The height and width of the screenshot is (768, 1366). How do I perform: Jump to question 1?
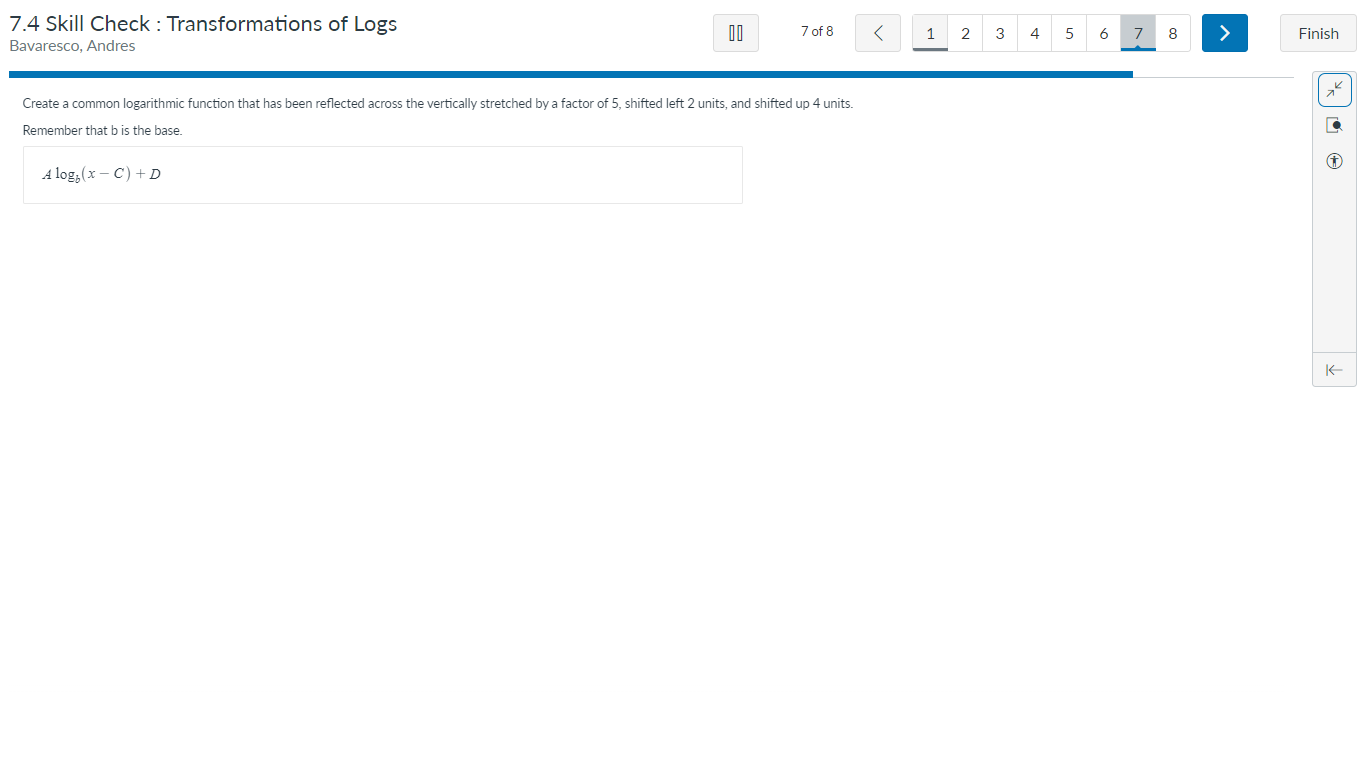tap(930, 33)
